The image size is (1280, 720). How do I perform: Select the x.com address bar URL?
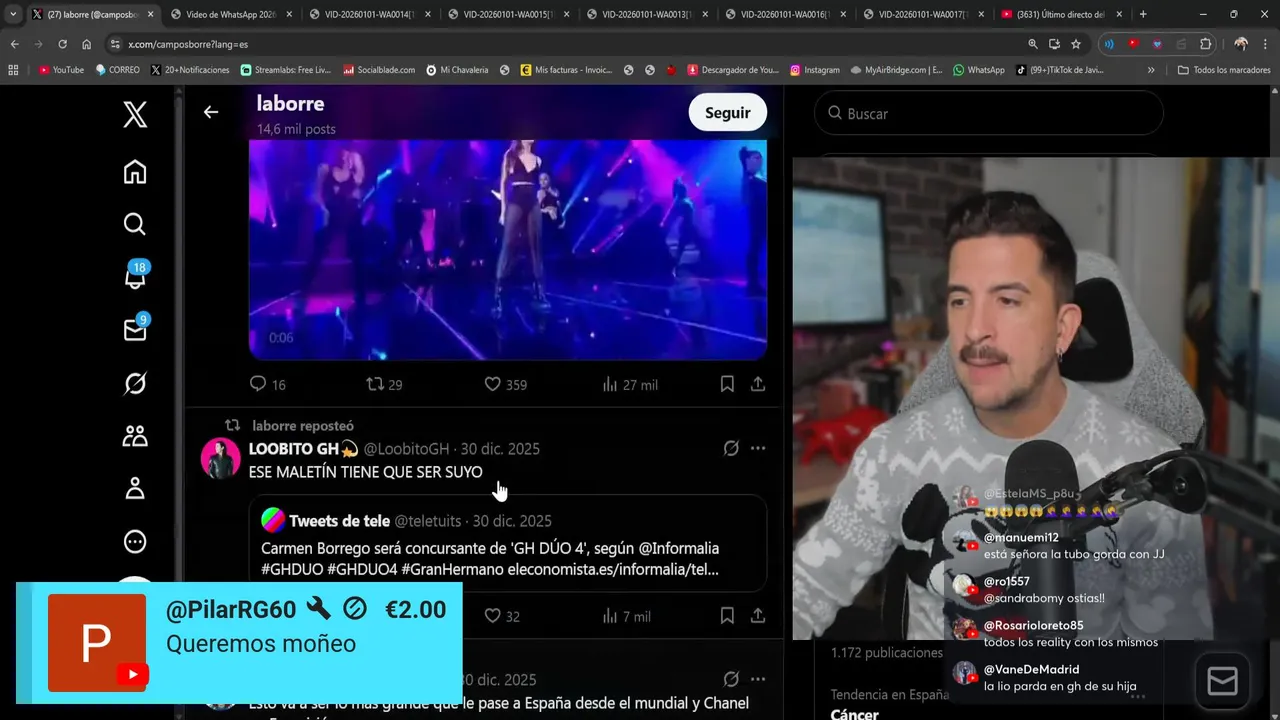(x=189, y=45)
